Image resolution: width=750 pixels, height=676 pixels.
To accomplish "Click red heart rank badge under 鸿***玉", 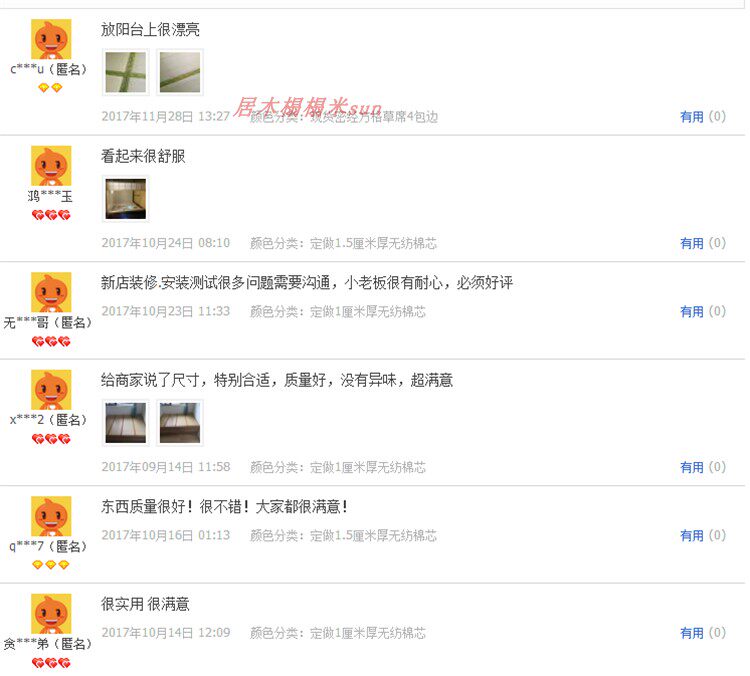I will click(x=51, y=215).
